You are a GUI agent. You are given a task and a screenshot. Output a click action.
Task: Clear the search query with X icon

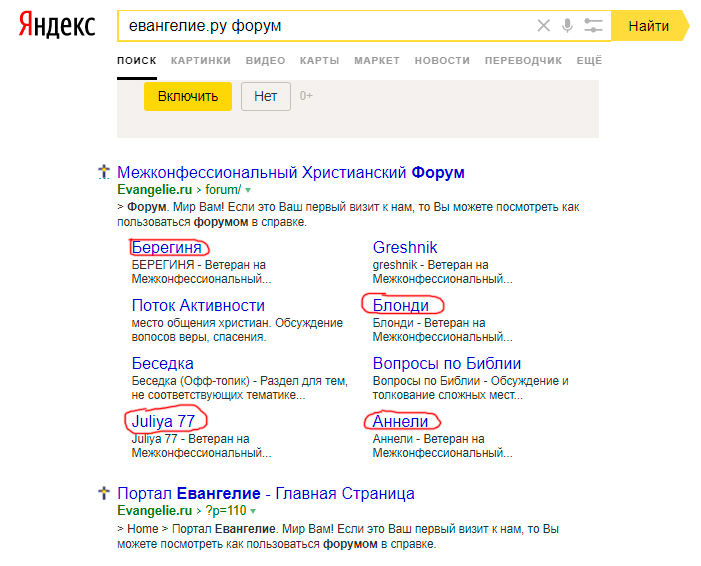(x=544, y=26)
